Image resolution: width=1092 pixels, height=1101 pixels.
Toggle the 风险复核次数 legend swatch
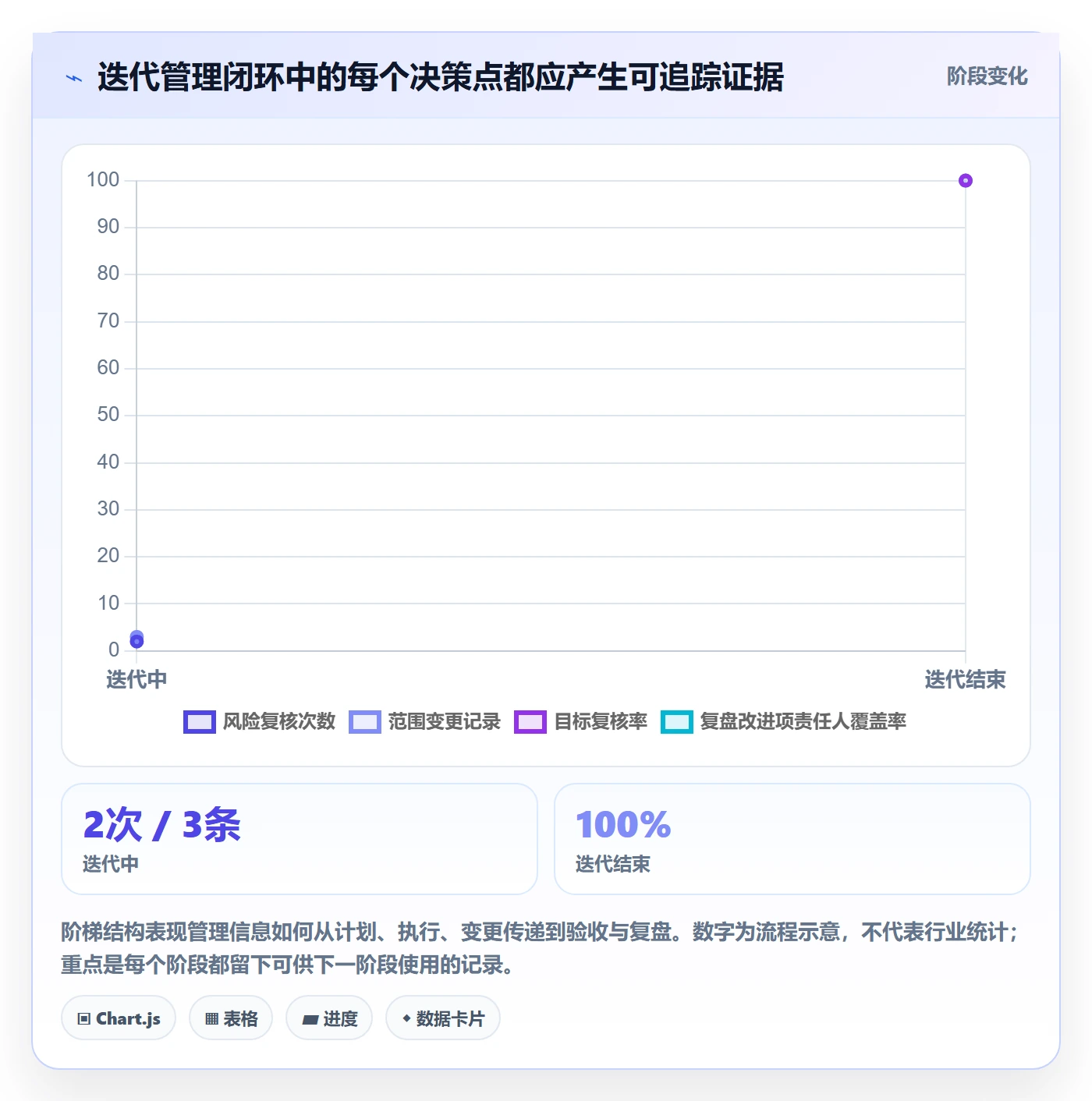pyautogui.click(x=199, y=722)
